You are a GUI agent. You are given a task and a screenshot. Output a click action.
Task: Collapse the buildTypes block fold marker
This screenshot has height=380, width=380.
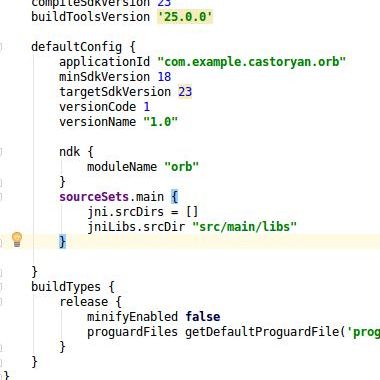point(1,287)
